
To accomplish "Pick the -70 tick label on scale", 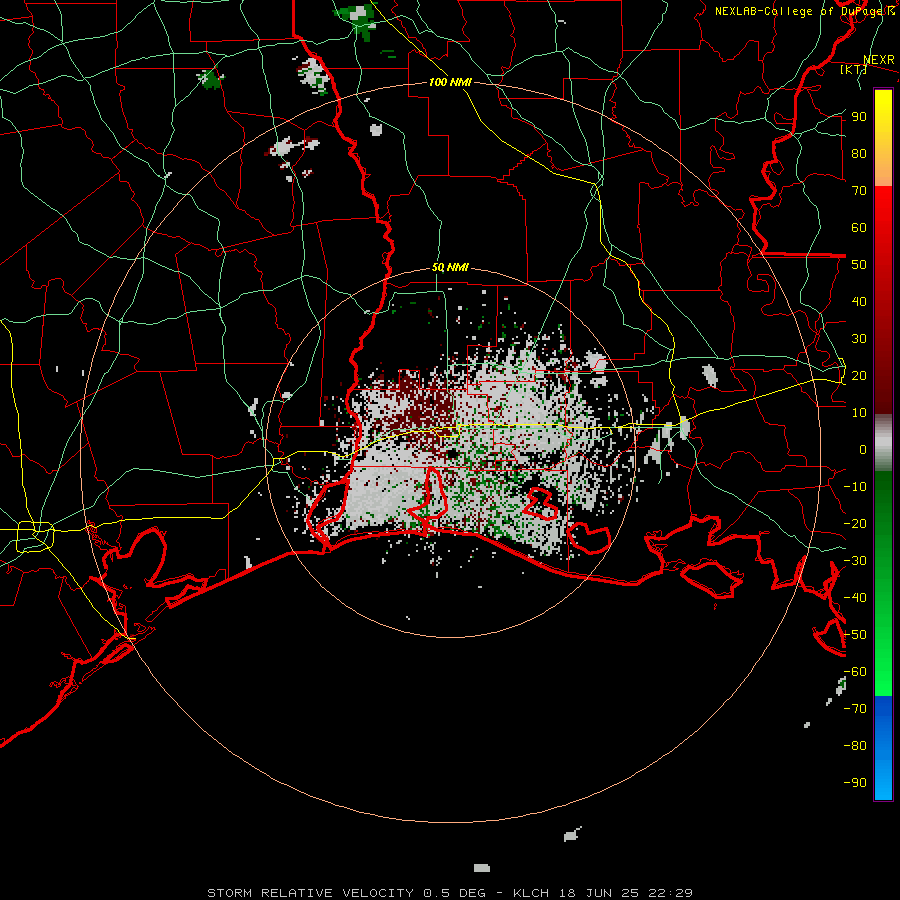I will pos(855,709).
